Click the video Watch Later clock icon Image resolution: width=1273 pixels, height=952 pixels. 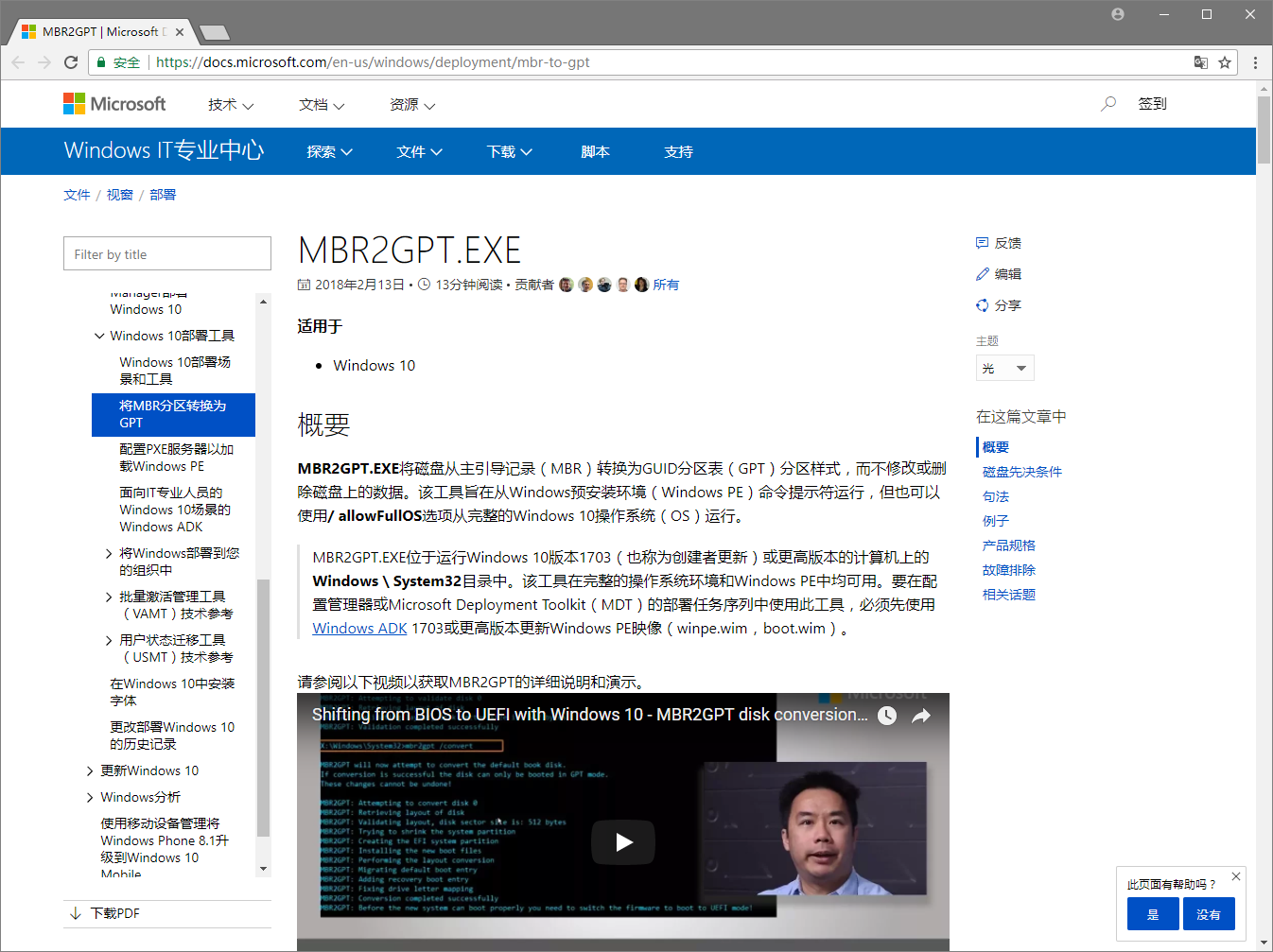click(x=887, y=716)
